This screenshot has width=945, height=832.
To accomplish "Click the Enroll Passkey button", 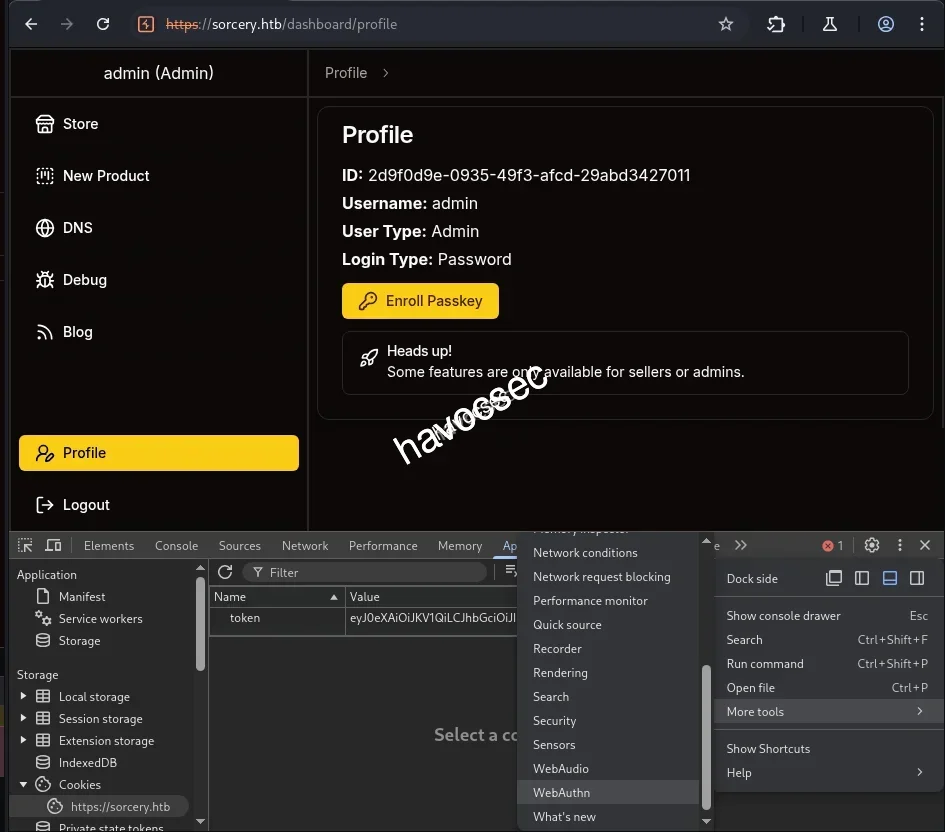I will pos(419,300).
